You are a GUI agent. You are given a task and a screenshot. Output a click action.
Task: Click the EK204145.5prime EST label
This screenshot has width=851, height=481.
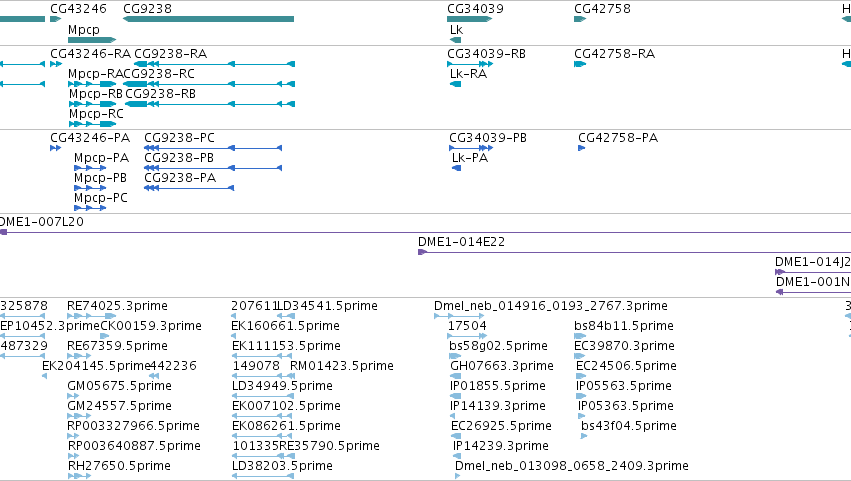[x=96, y=366]
